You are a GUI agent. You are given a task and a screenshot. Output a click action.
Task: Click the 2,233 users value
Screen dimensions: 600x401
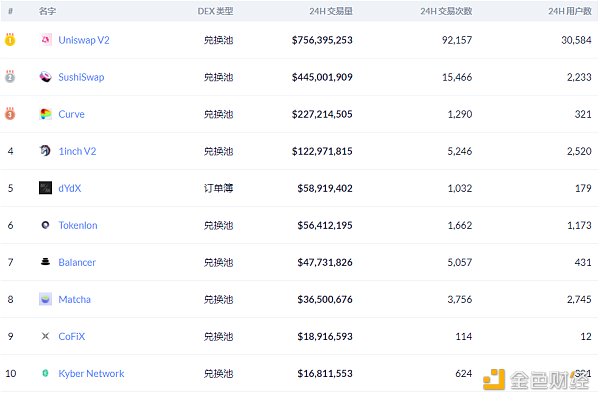[579, 77]
